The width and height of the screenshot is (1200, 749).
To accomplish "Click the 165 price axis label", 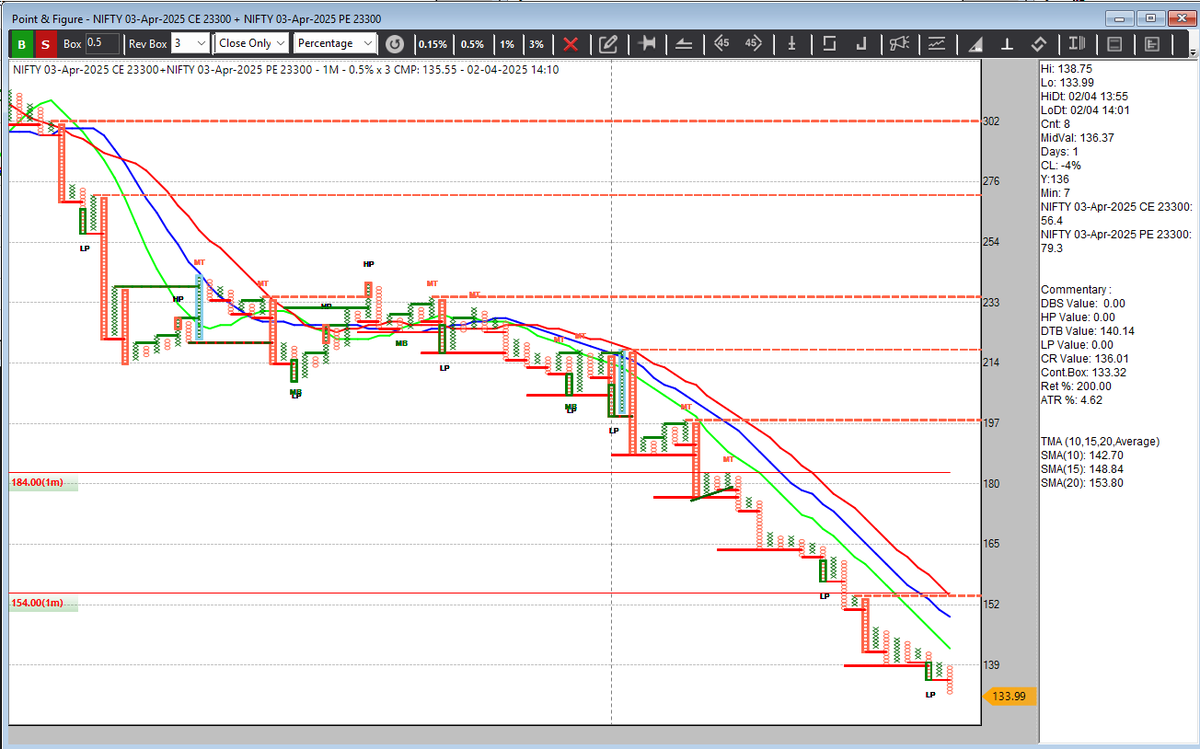I will click(992, 544).
